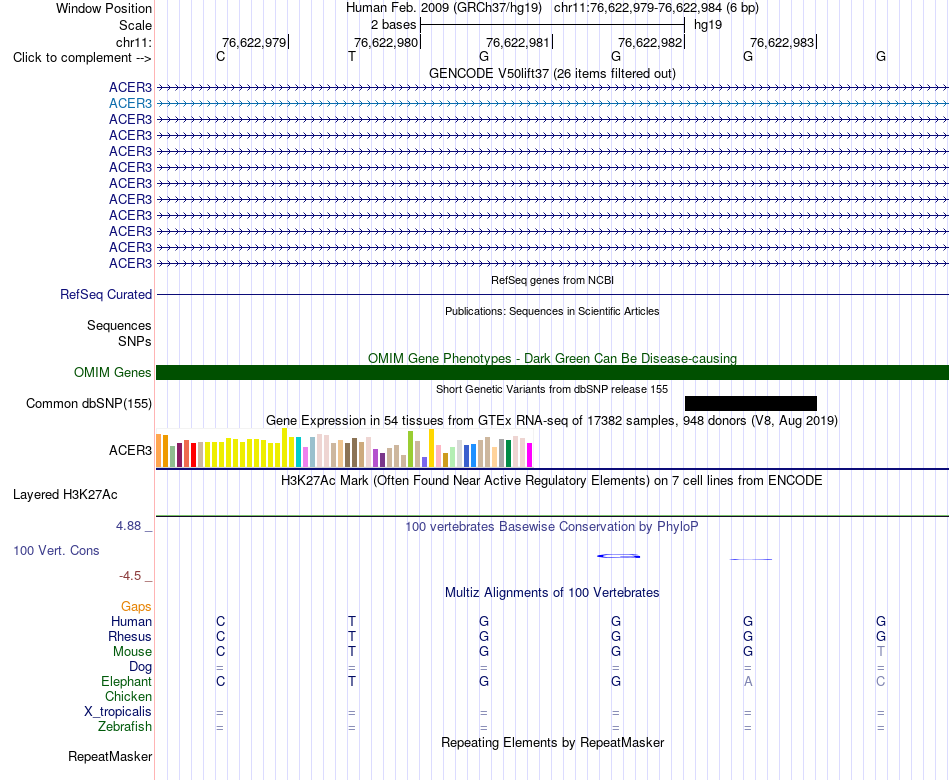Click the 76,622,981 ruler coordinate
Screen dimensions: 950x780
518,42
